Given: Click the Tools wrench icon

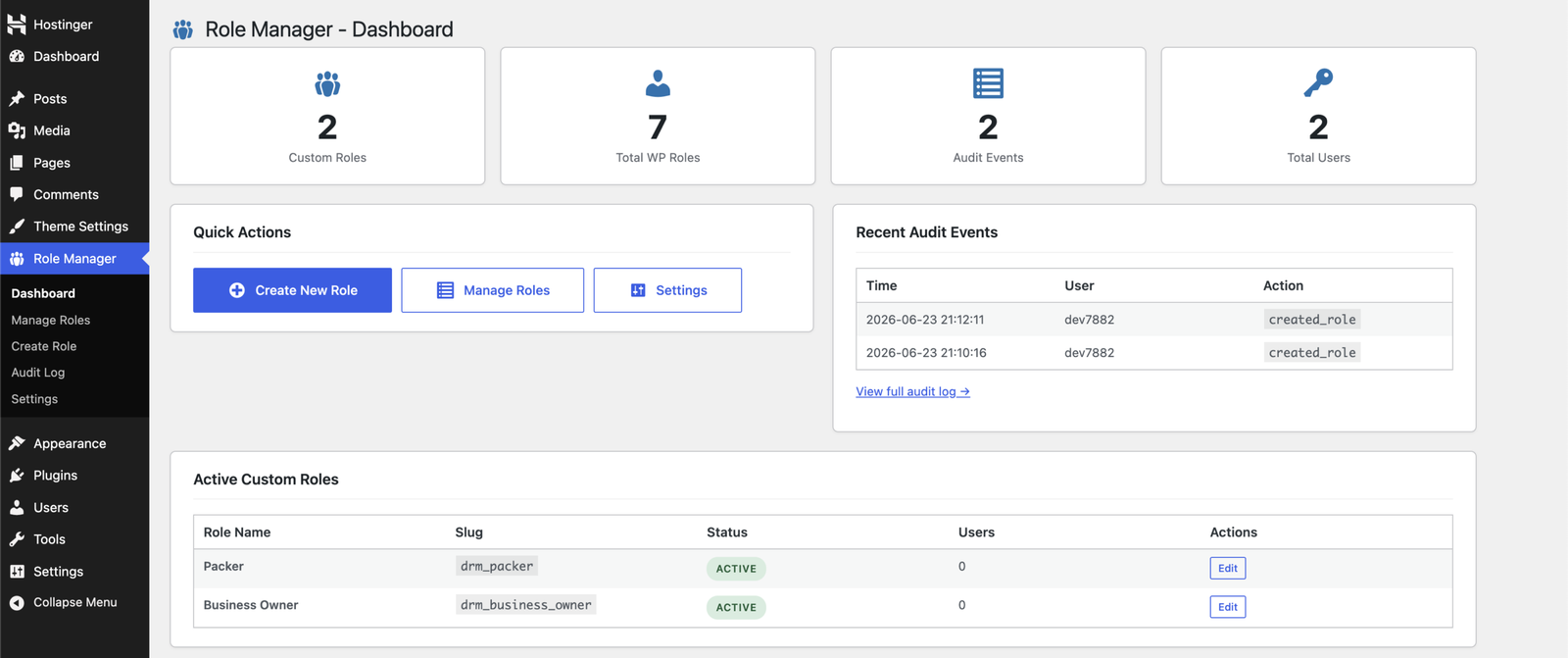Looking at the screenshot, I should (17, 538).
